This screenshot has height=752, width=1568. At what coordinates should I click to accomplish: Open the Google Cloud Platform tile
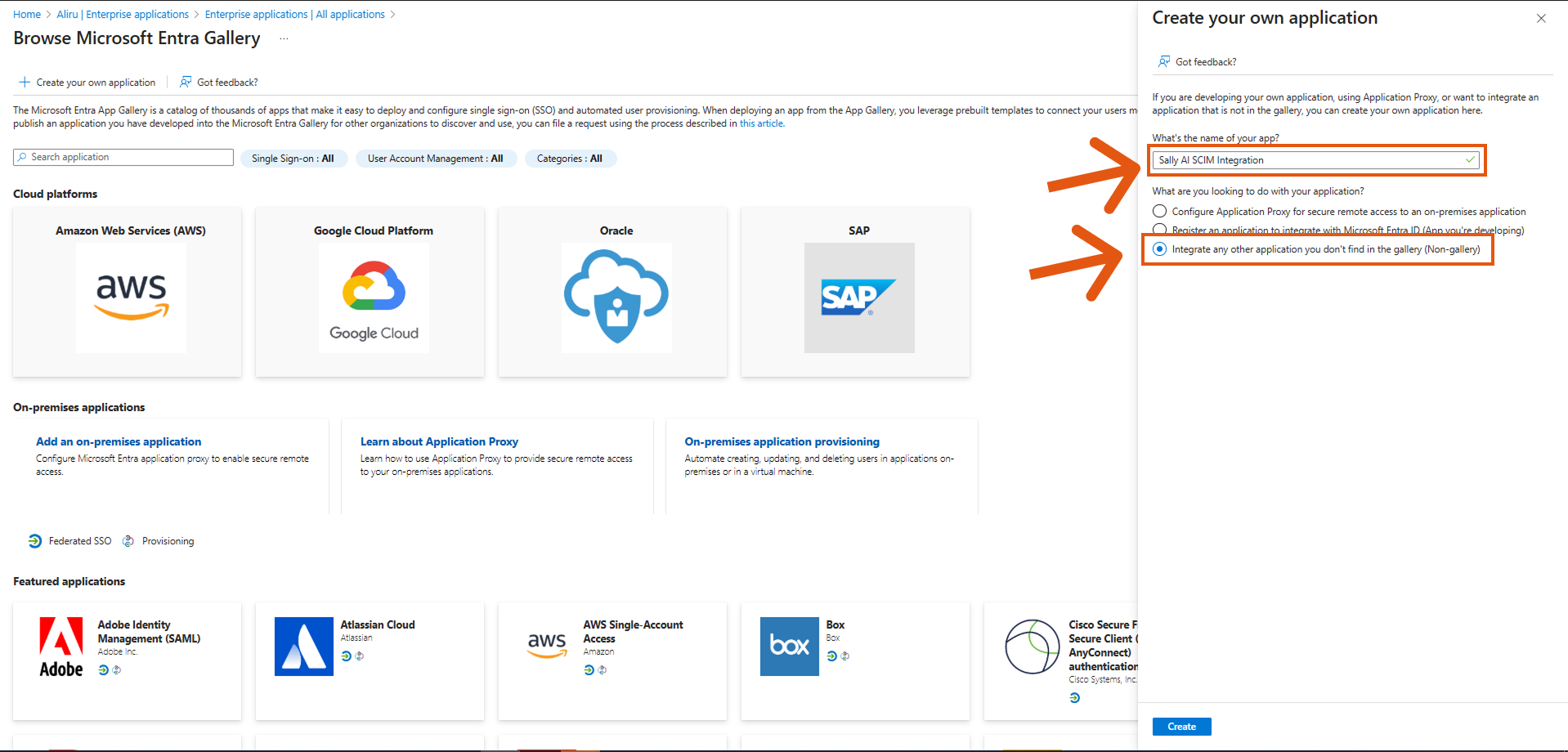tap(374, 298)
